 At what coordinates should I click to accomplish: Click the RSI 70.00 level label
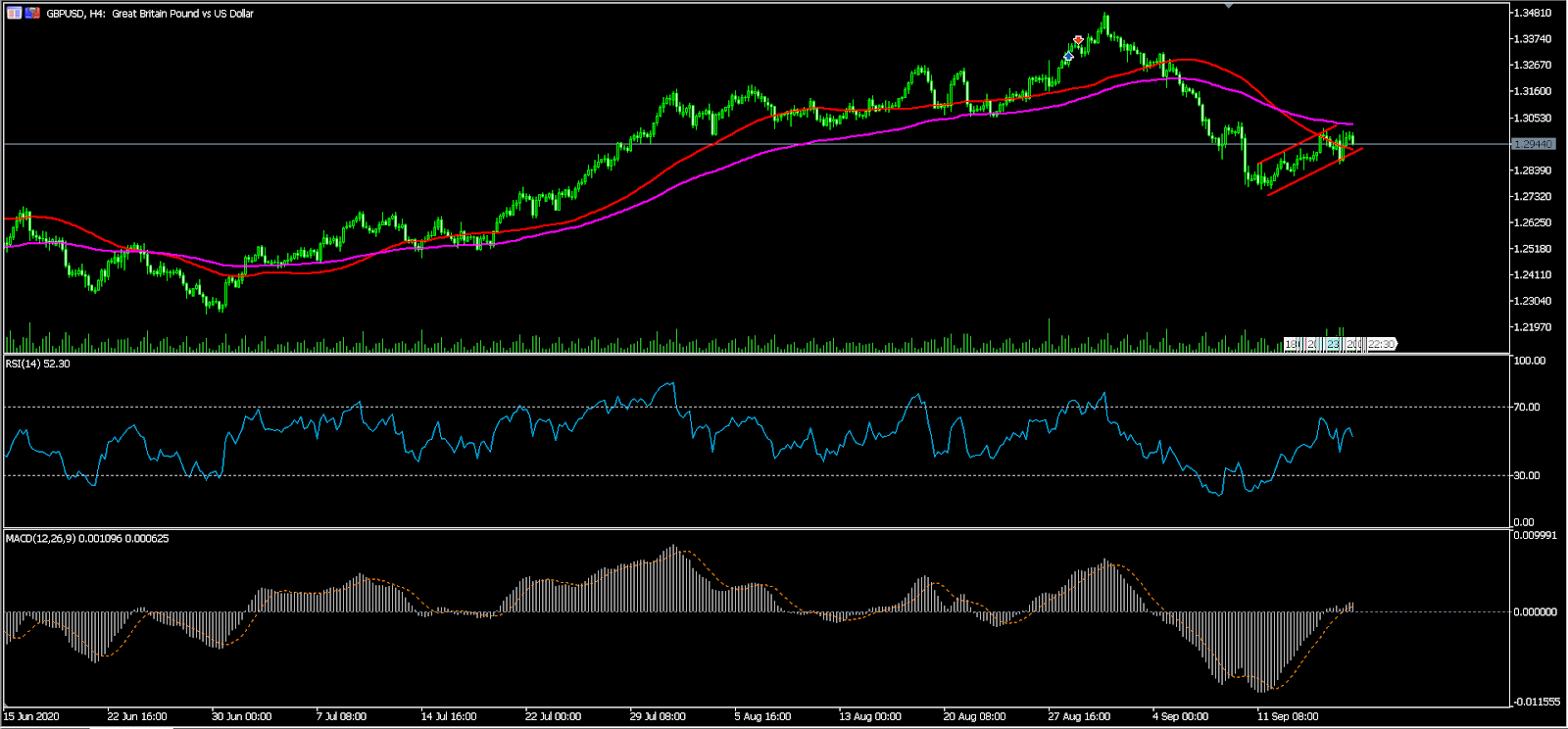(x=1527, y=407)
